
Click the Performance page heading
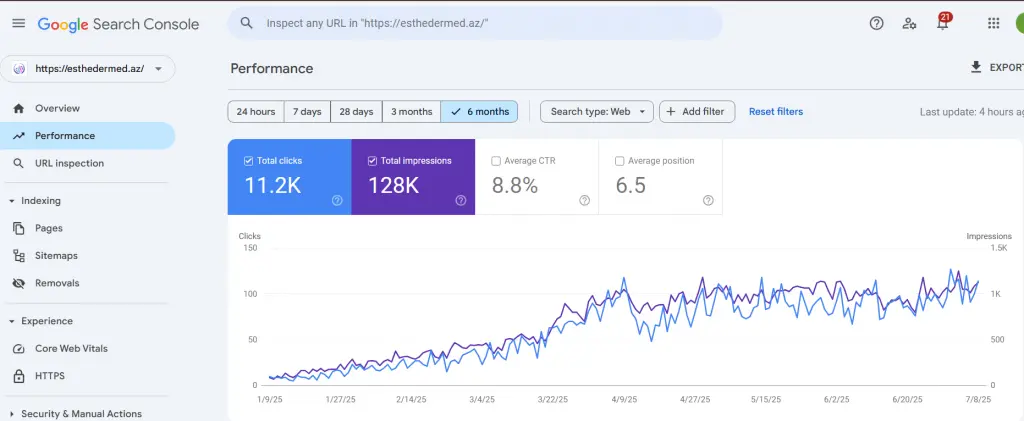pyautogui.click(x=272, y=69)
